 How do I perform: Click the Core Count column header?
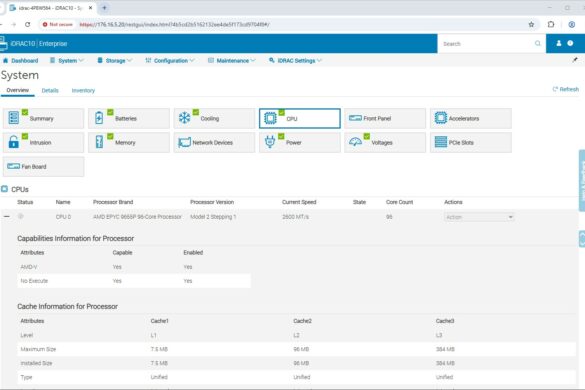pyautogui.click(x=399, y=202)
